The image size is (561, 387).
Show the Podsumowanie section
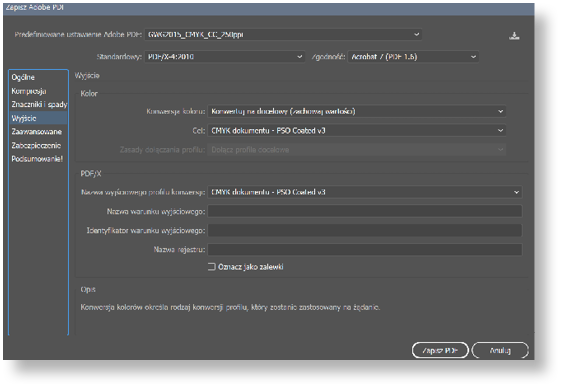tap(38, 159)
